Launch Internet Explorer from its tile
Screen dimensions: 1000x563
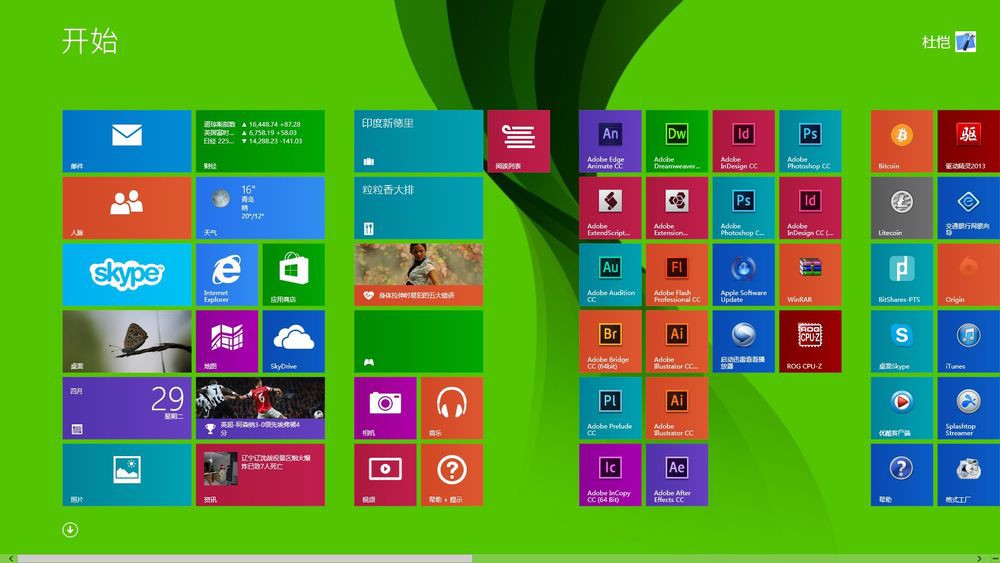coord(226,274)
